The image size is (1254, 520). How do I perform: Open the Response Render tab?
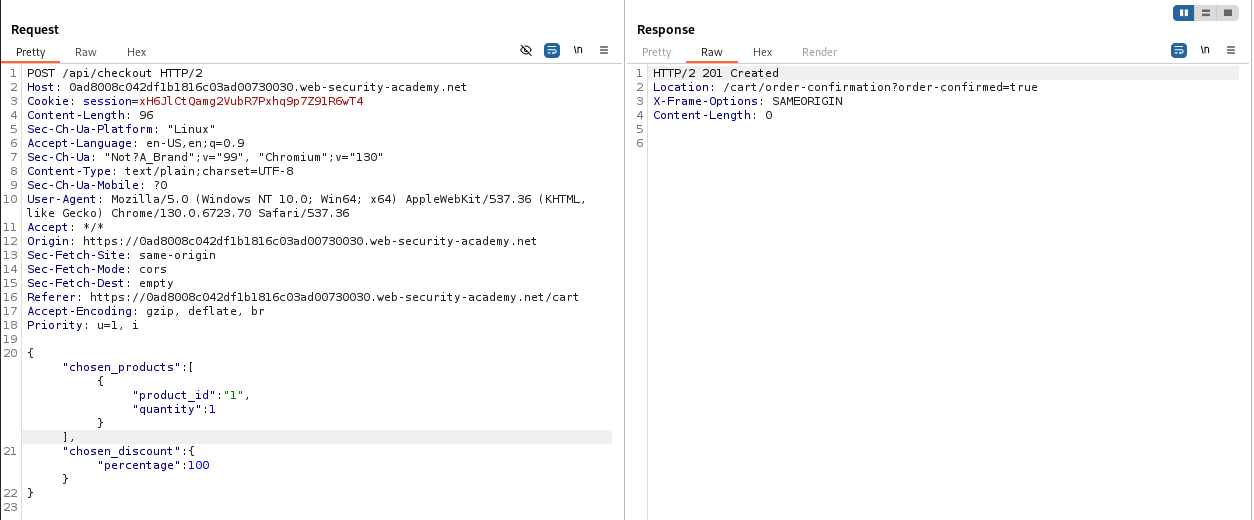pos(820,52)
